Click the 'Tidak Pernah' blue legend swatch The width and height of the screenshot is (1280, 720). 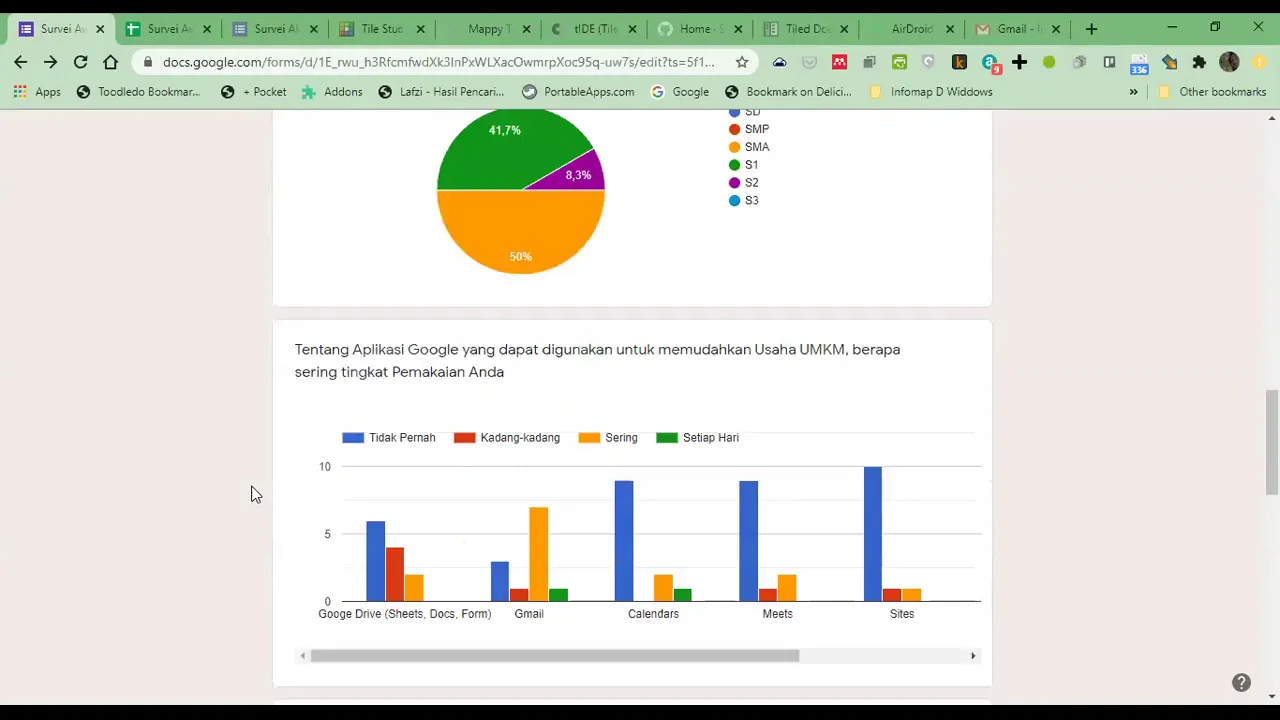click(x=352, y=438)
